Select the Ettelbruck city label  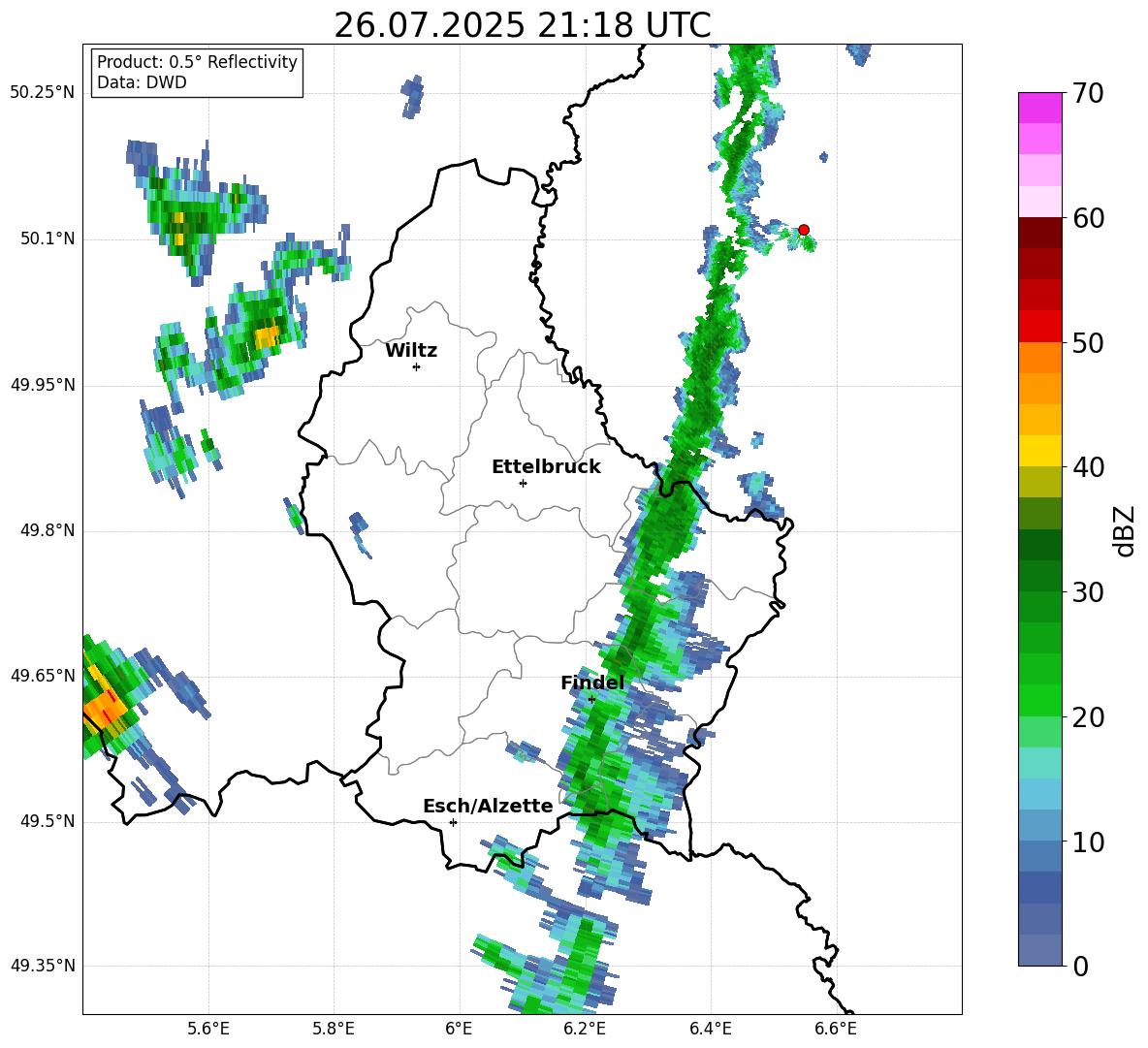[x=546, y=467]
